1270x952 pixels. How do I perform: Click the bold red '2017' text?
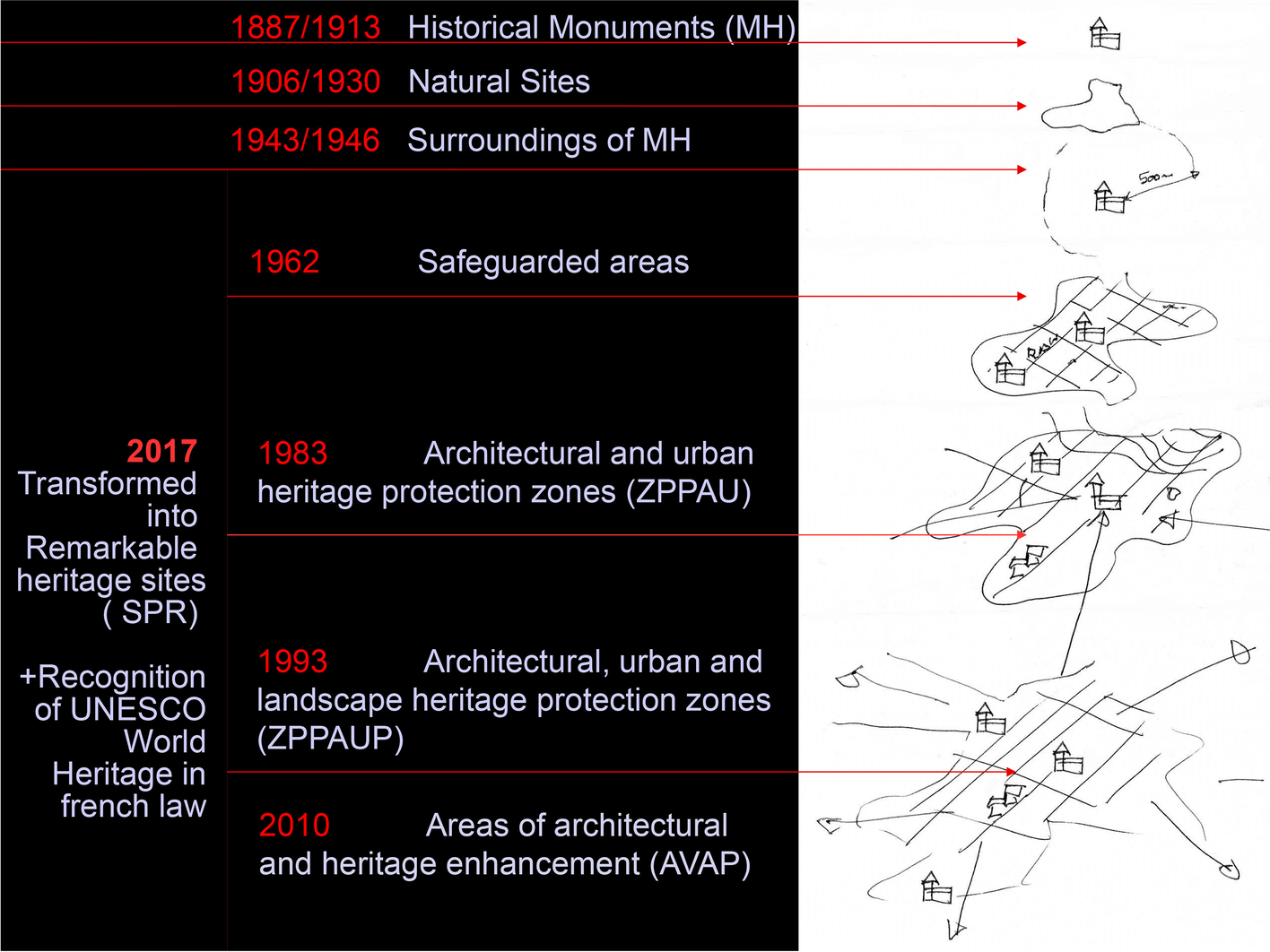[162, 451]
